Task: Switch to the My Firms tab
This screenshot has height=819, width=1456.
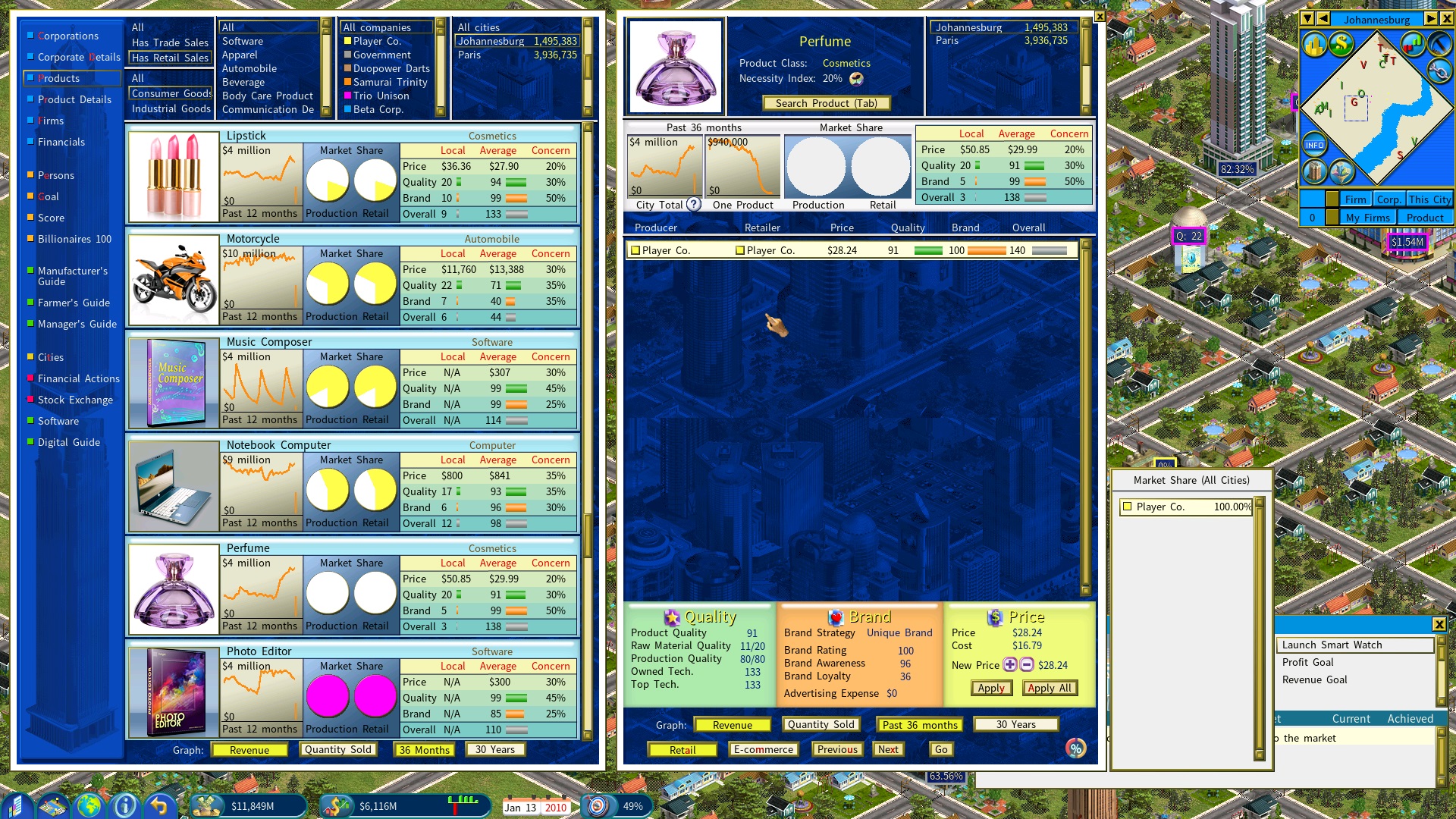Action: (1368, 218)
